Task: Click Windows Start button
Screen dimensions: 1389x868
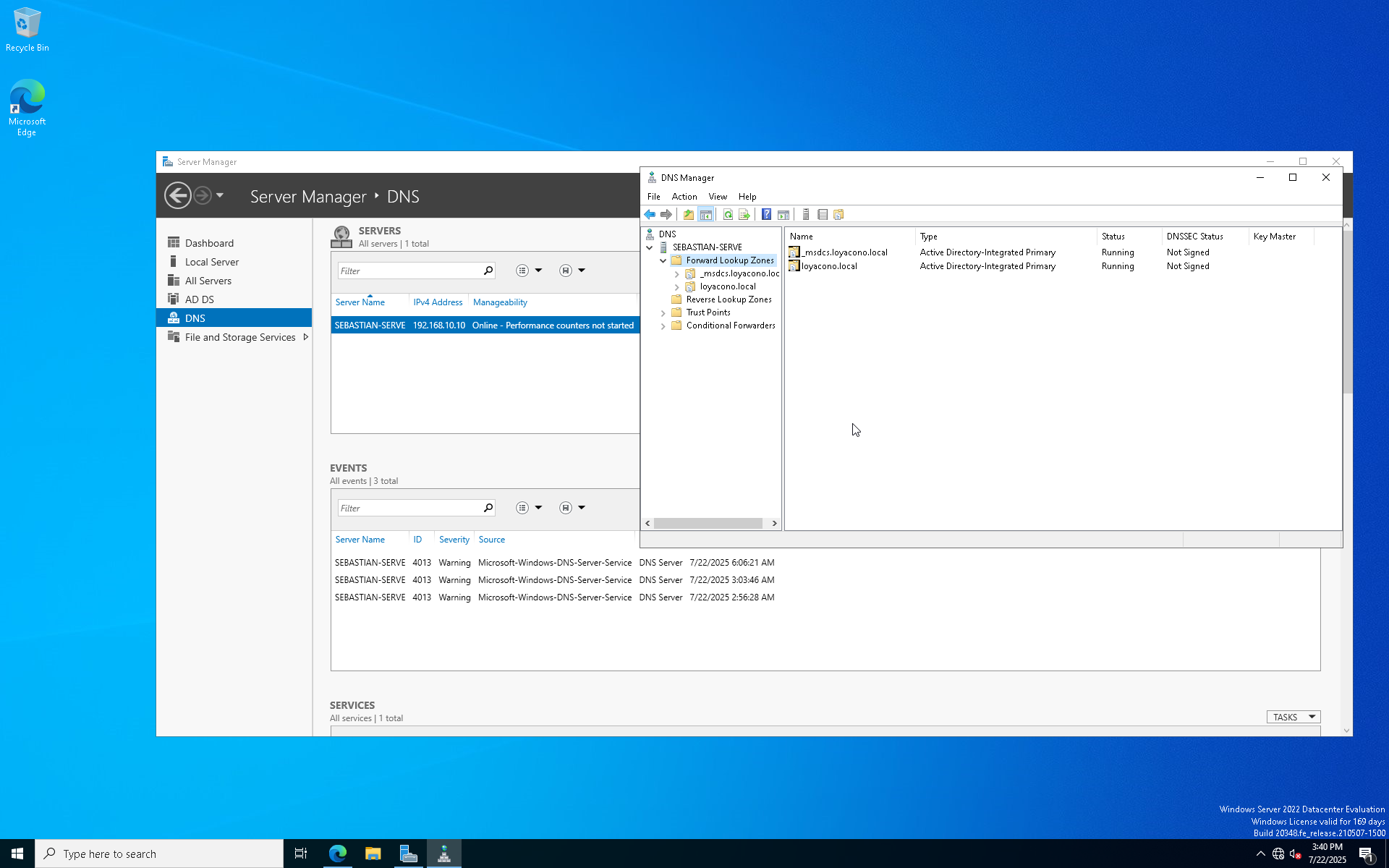Action: point(17,854)
